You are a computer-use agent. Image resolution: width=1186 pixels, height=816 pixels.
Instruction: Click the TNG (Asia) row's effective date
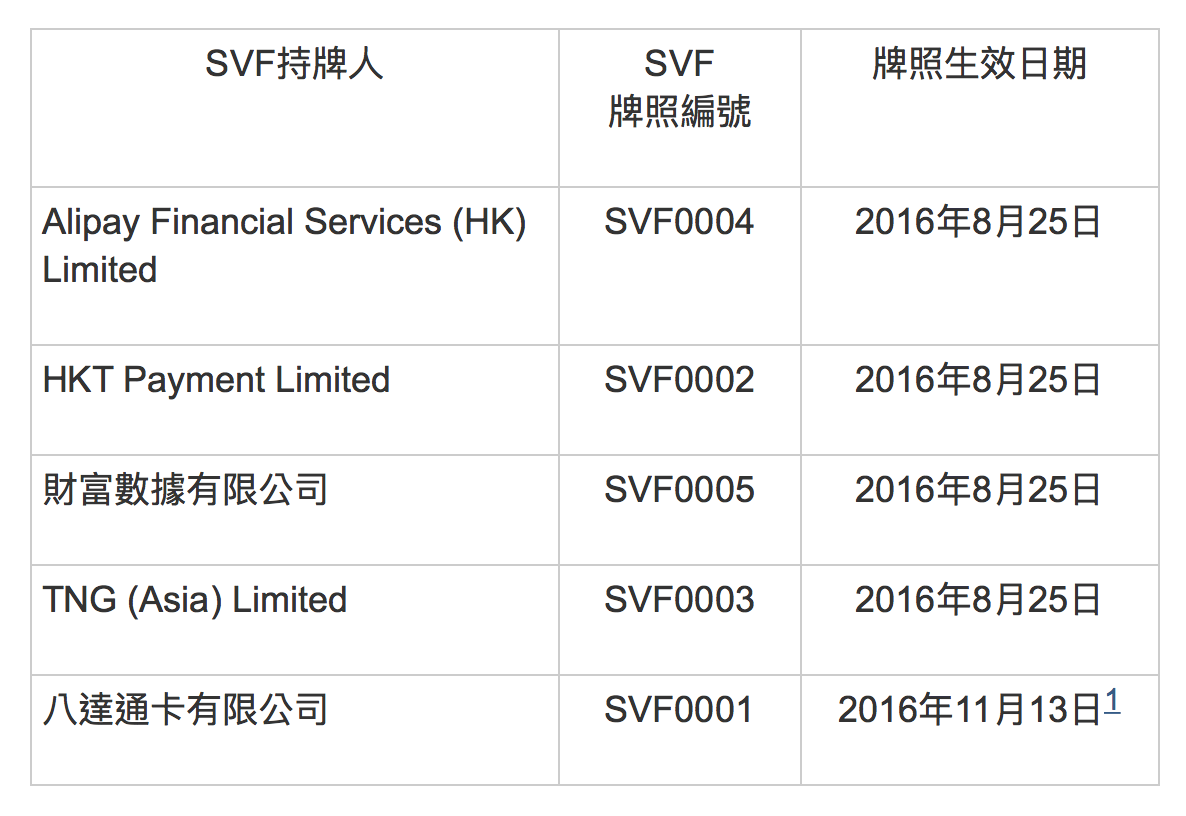(x=978, y=600)
